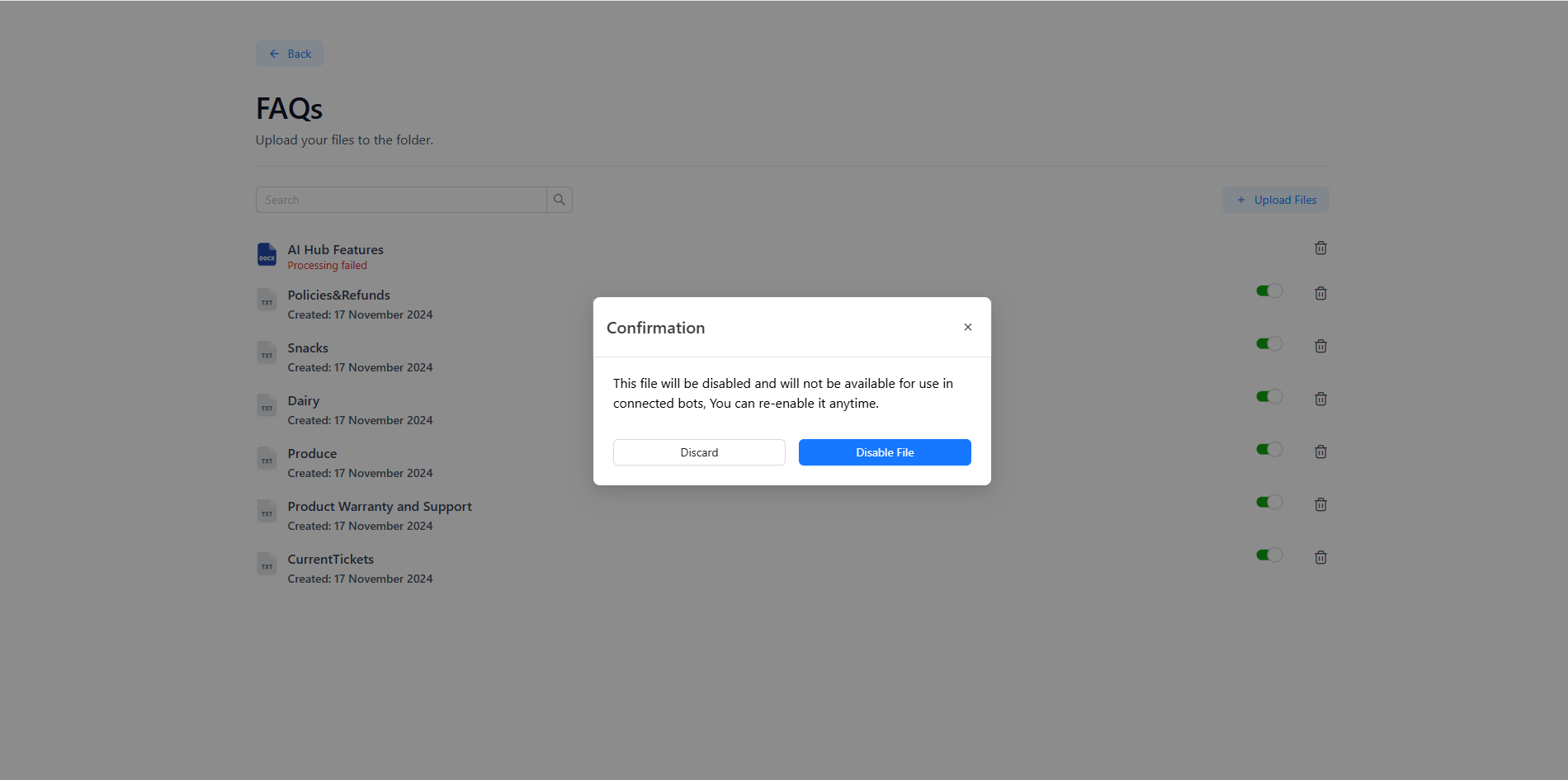Image resolution: width=1568 pixels, height=780 pixels.
Task: Toggle the Snacks file switch
Action: click(1269, 343)
